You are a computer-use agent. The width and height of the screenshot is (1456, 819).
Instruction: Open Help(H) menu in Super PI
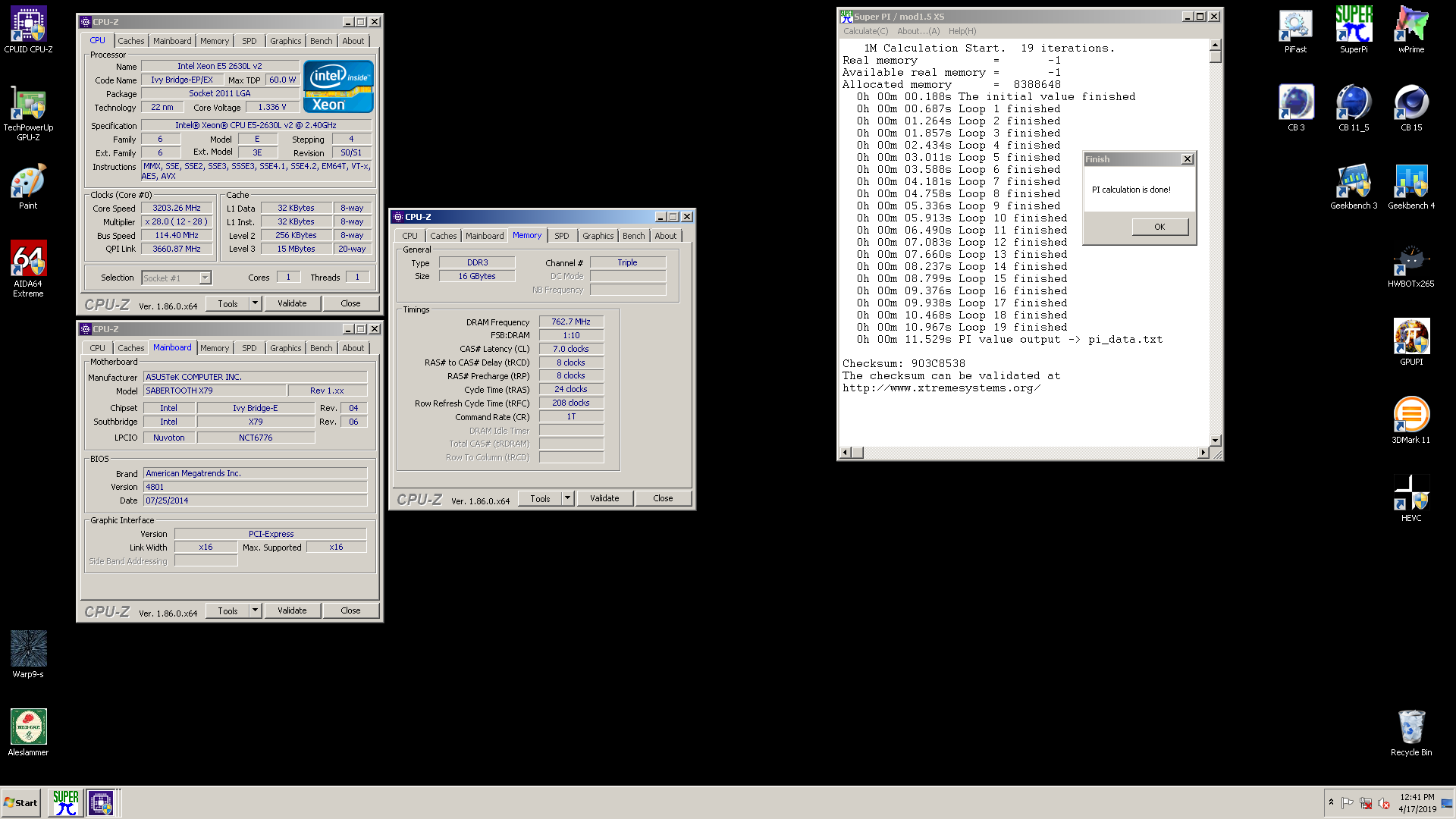(962, 31)
